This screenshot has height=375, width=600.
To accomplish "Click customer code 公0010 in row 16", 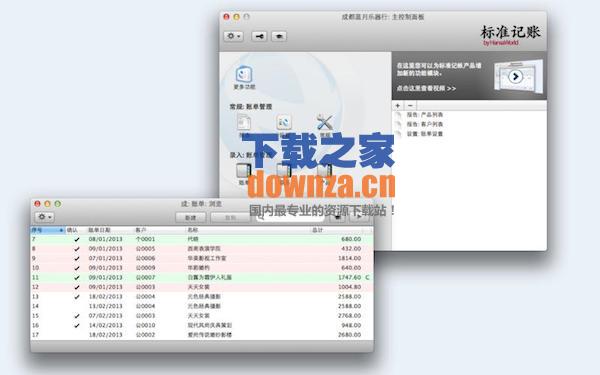I will coord(145,325).
